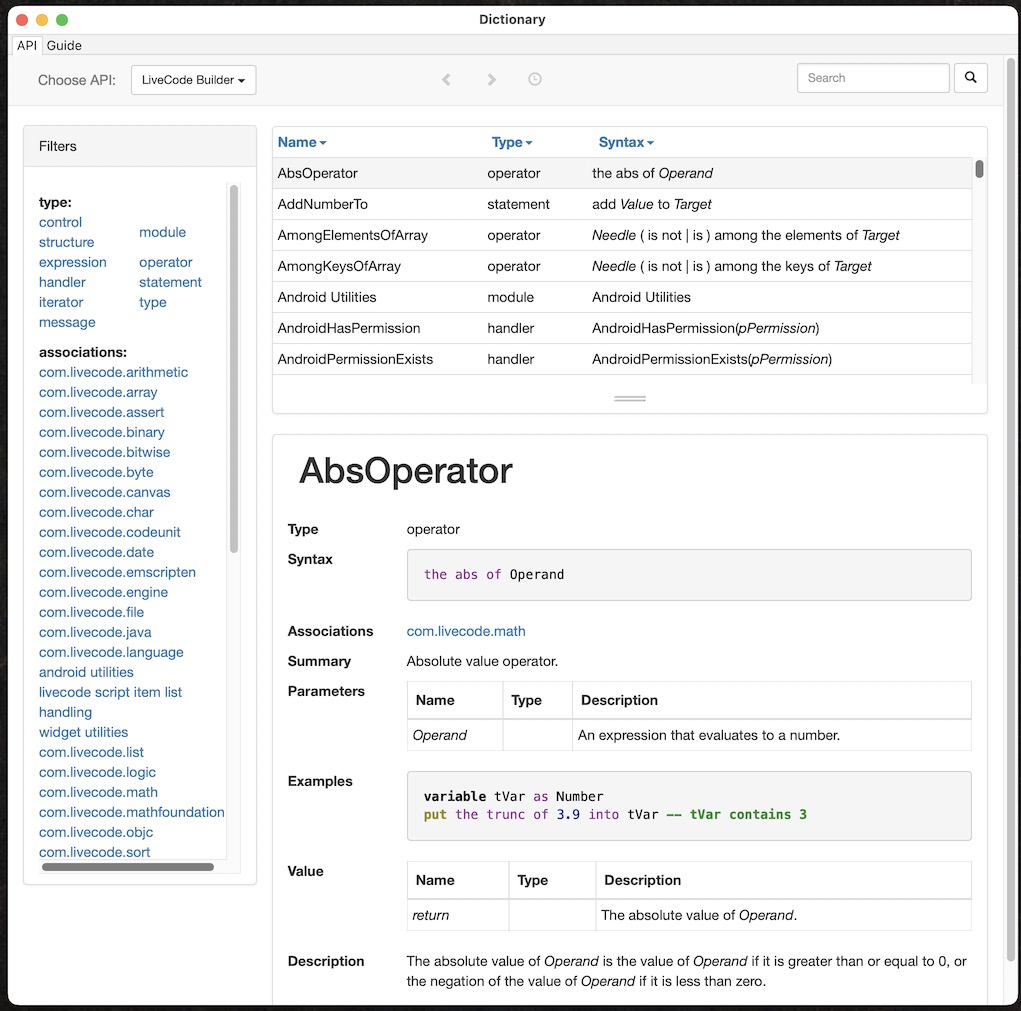Open history with the clock icon
The width and height of the screenshot is (1021, 1011).
coord(535,79)
